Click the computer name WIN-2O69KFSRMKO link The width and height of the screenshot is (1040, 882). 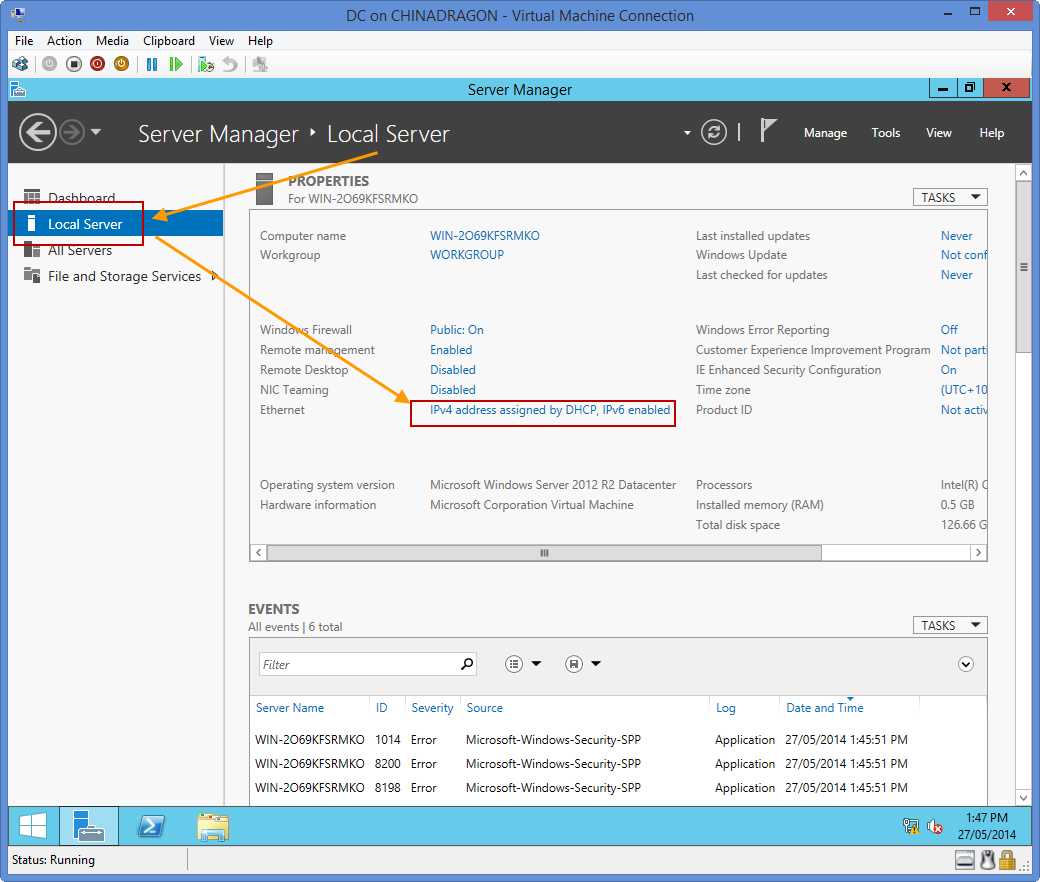pyautogui.click(x=485, y=235)
